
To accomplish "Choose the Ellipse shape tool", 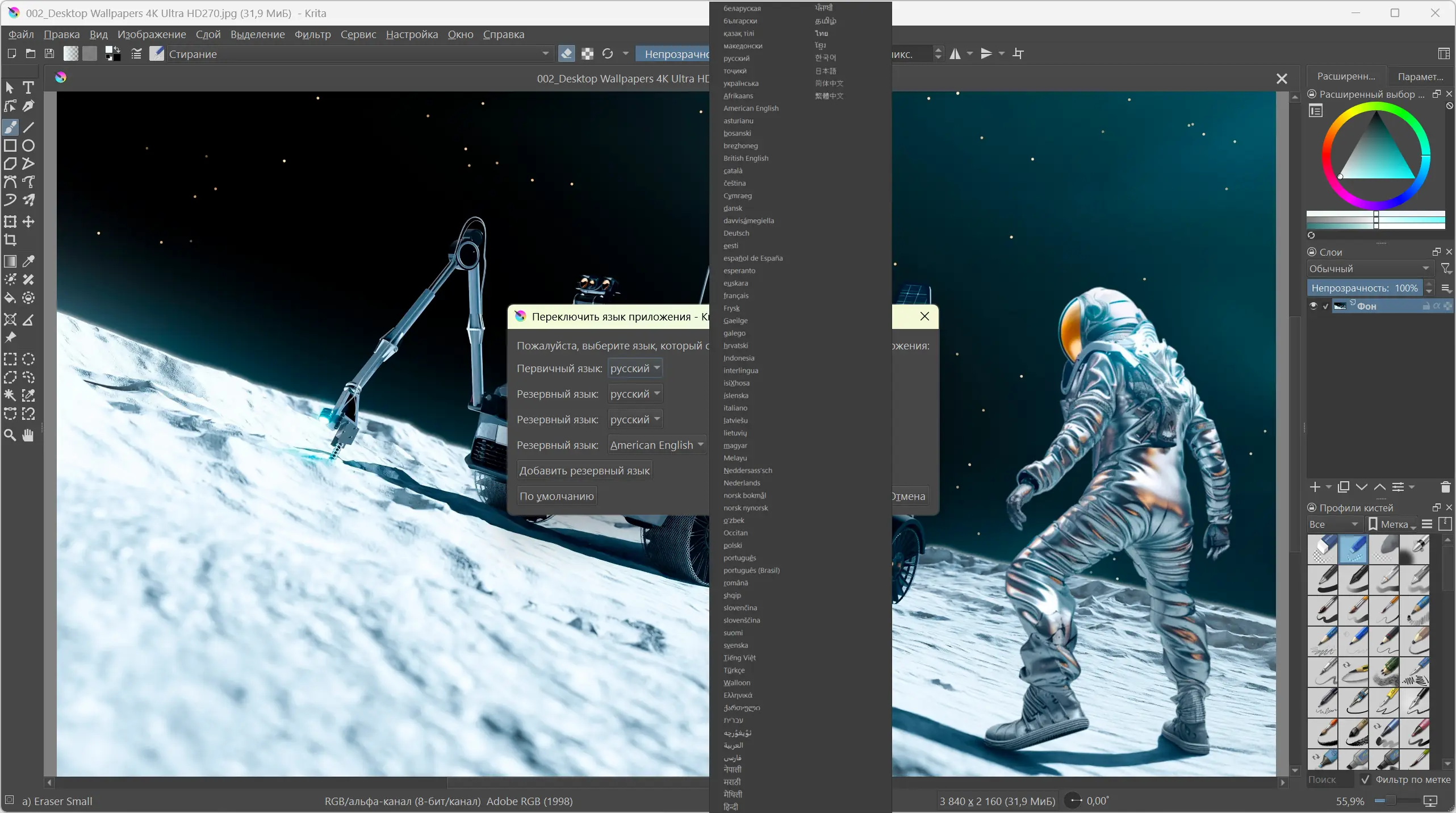I will [28, 146].
